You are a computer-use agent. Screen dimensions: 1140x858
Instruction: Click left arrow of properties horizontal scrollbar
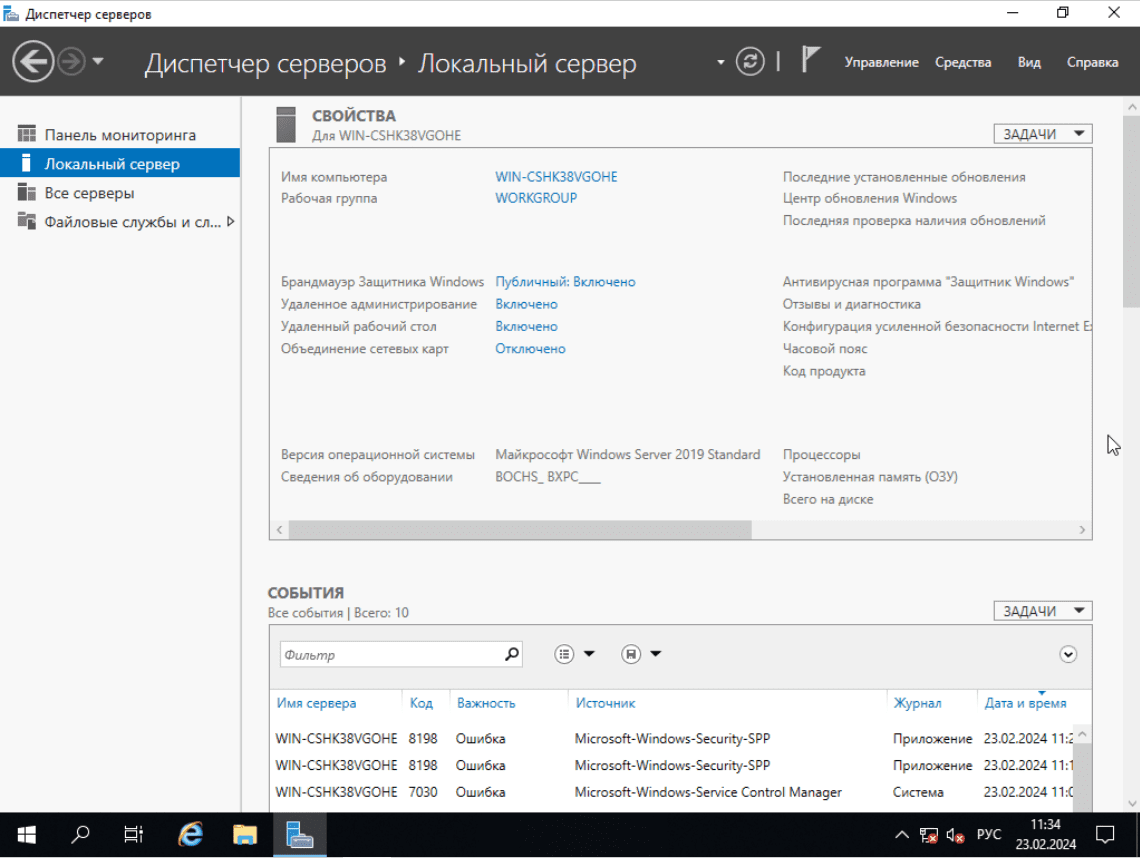click(279, 530)
